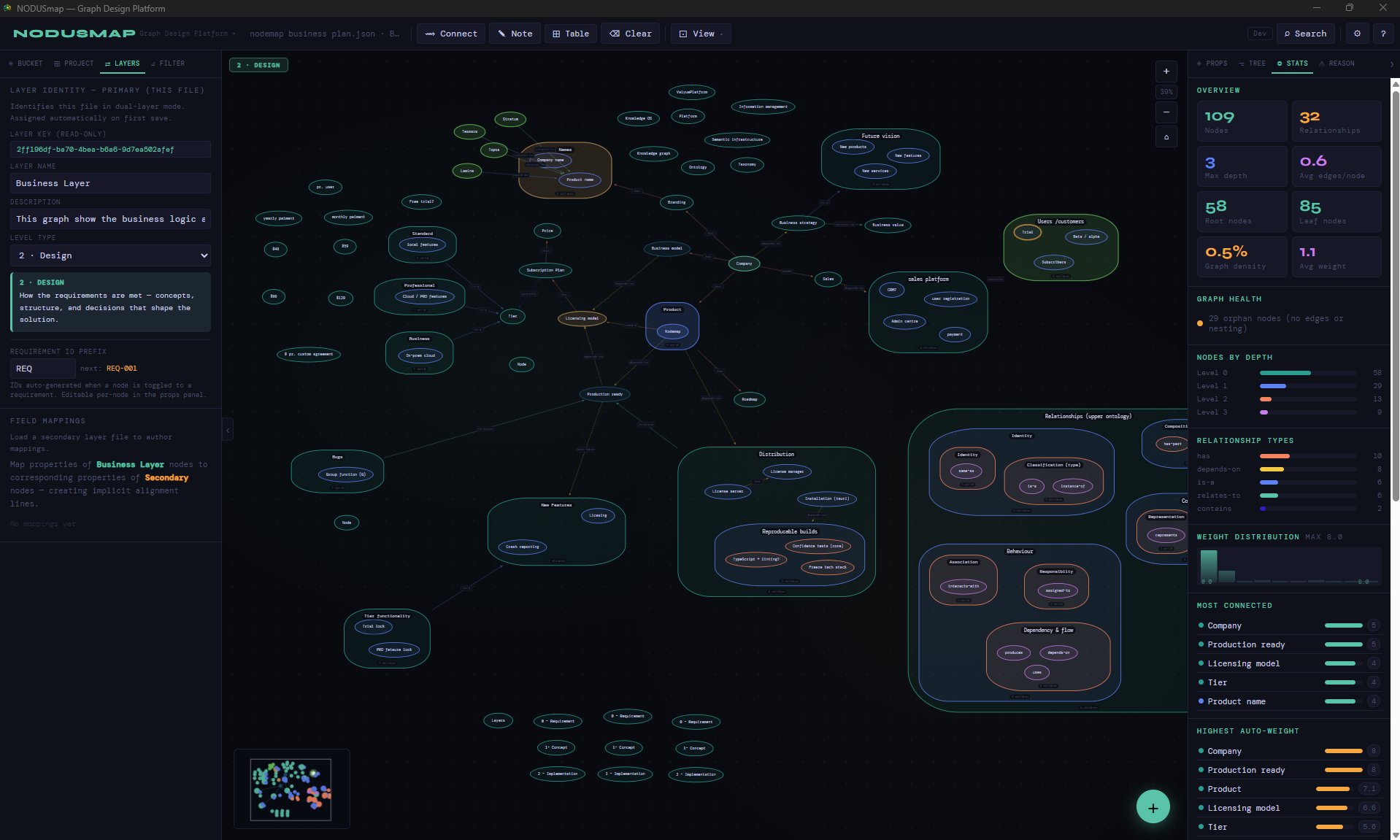Image resolution: width=1400 pixels, height=840 pixels.
Task: Open help using the question mark icon
Action: 1383,34
